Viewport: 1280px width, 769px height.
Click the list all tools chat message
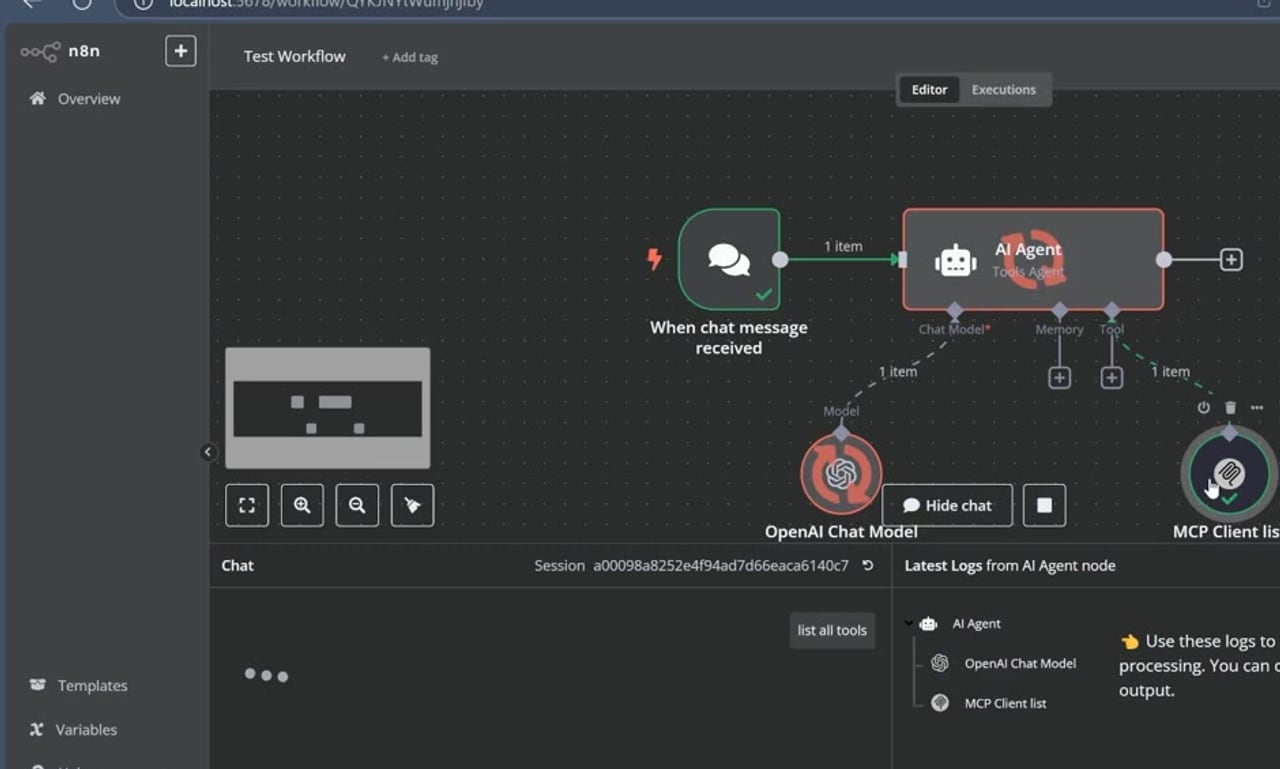(832, 630)
